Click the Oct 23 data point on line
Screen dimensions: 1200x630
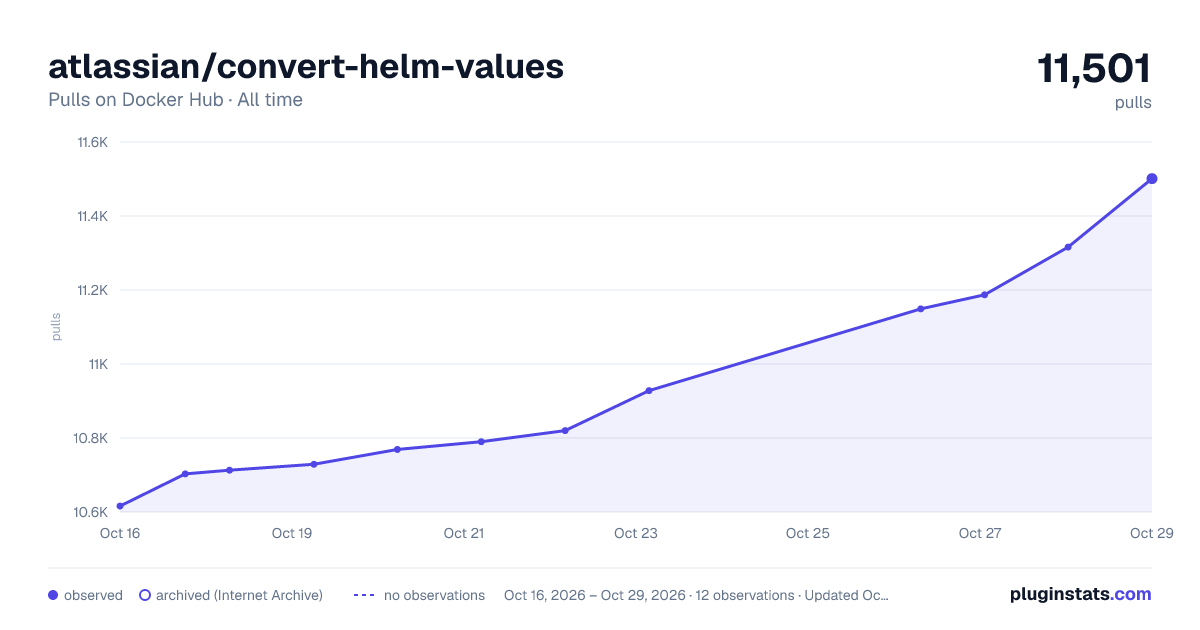coord(649,390)
